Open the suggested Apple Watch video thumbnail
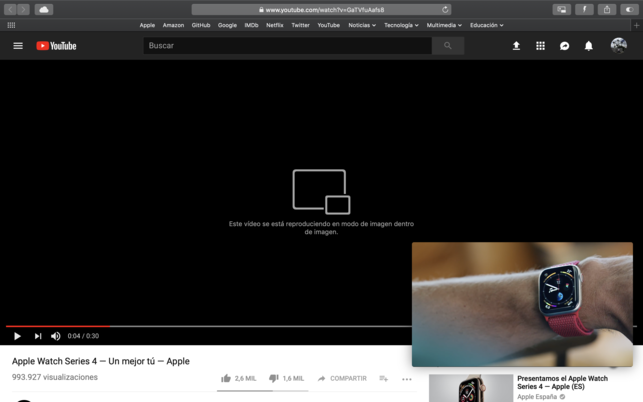This screenshot has width=643, height=402. click(x=471, y=388)
